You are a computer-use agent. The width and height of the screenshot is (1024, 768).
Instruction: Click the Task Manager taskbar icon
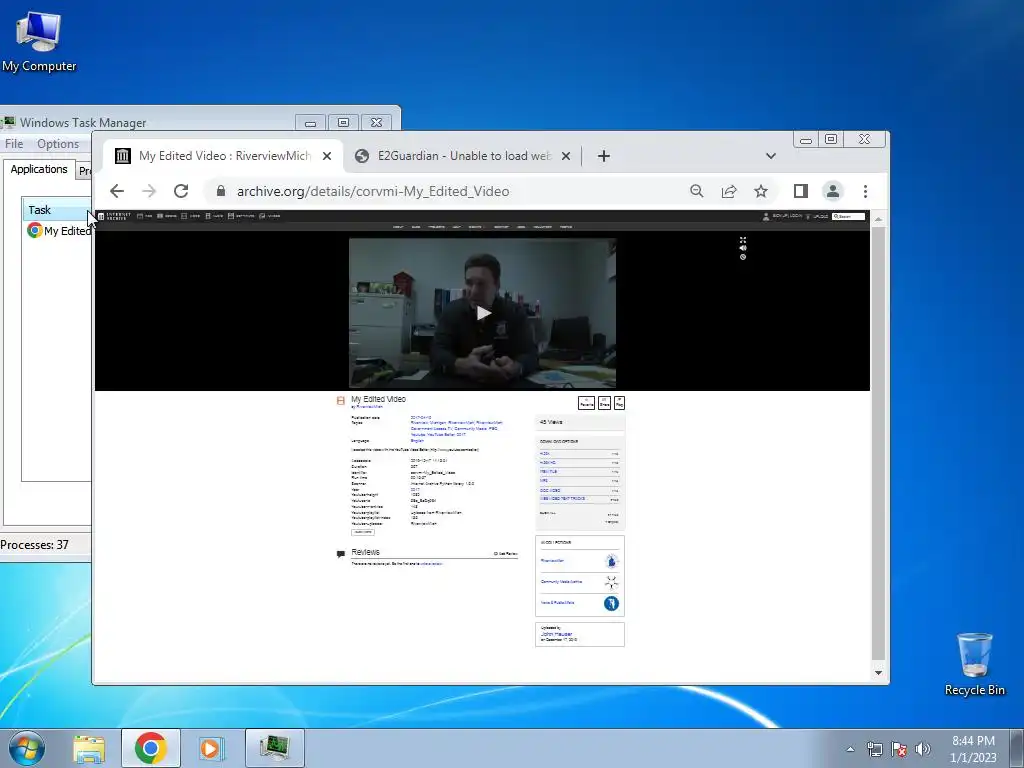click(275, 748)
